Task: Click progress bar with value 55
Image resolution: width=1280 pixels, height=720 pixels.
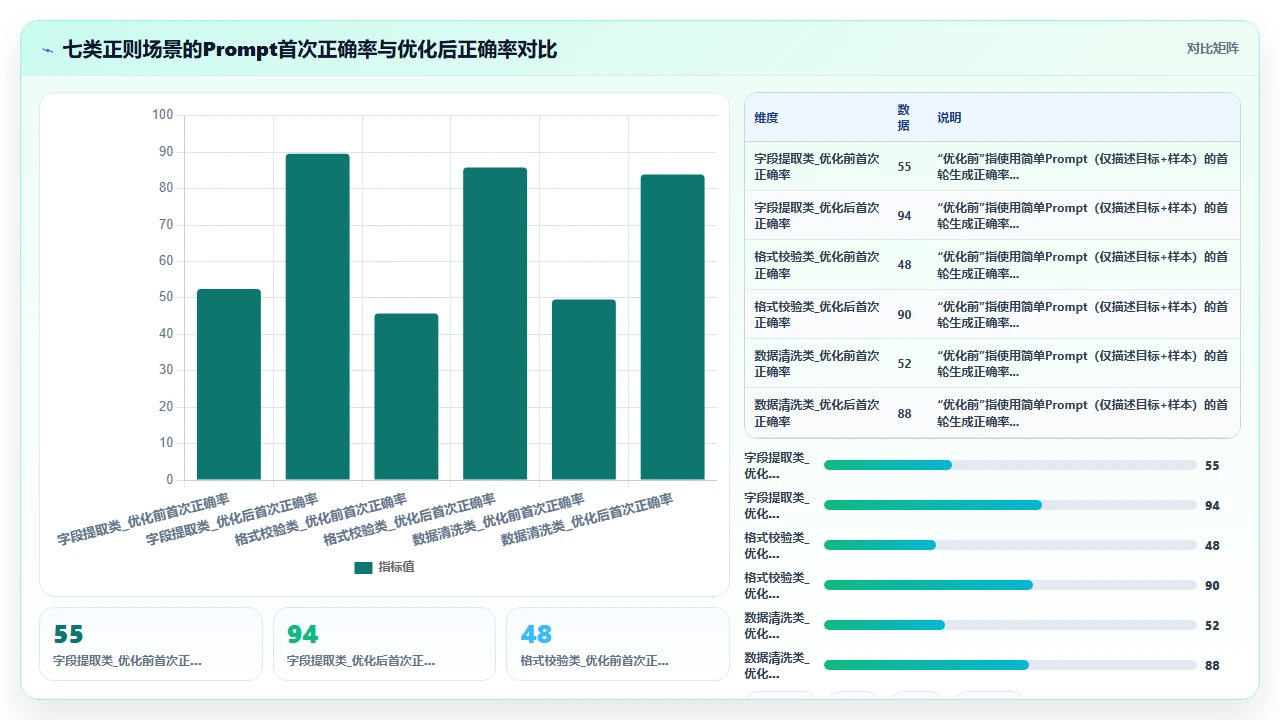Action: [x=1010, y=465]
